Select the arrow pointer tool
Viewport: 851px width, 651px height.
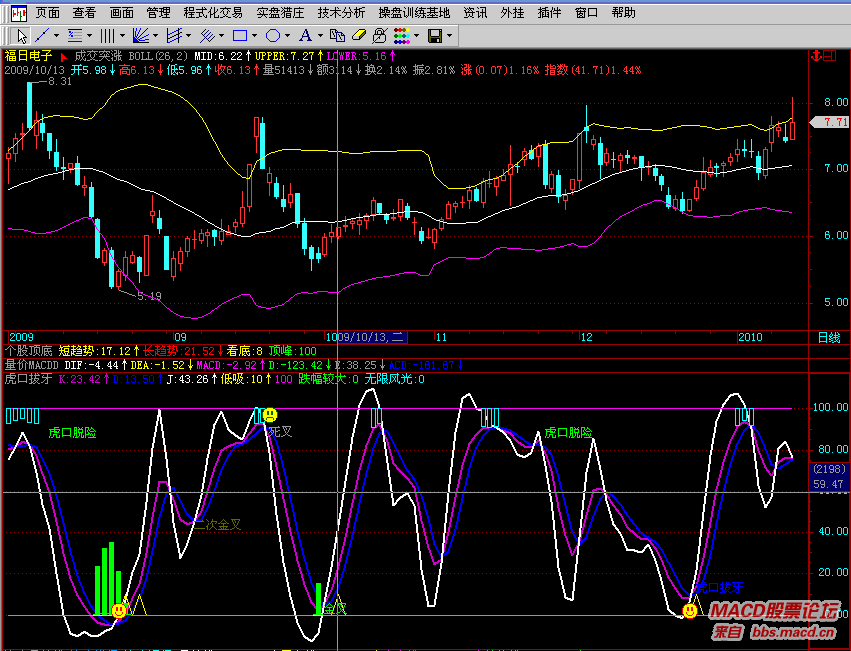[x=21, y=36]
